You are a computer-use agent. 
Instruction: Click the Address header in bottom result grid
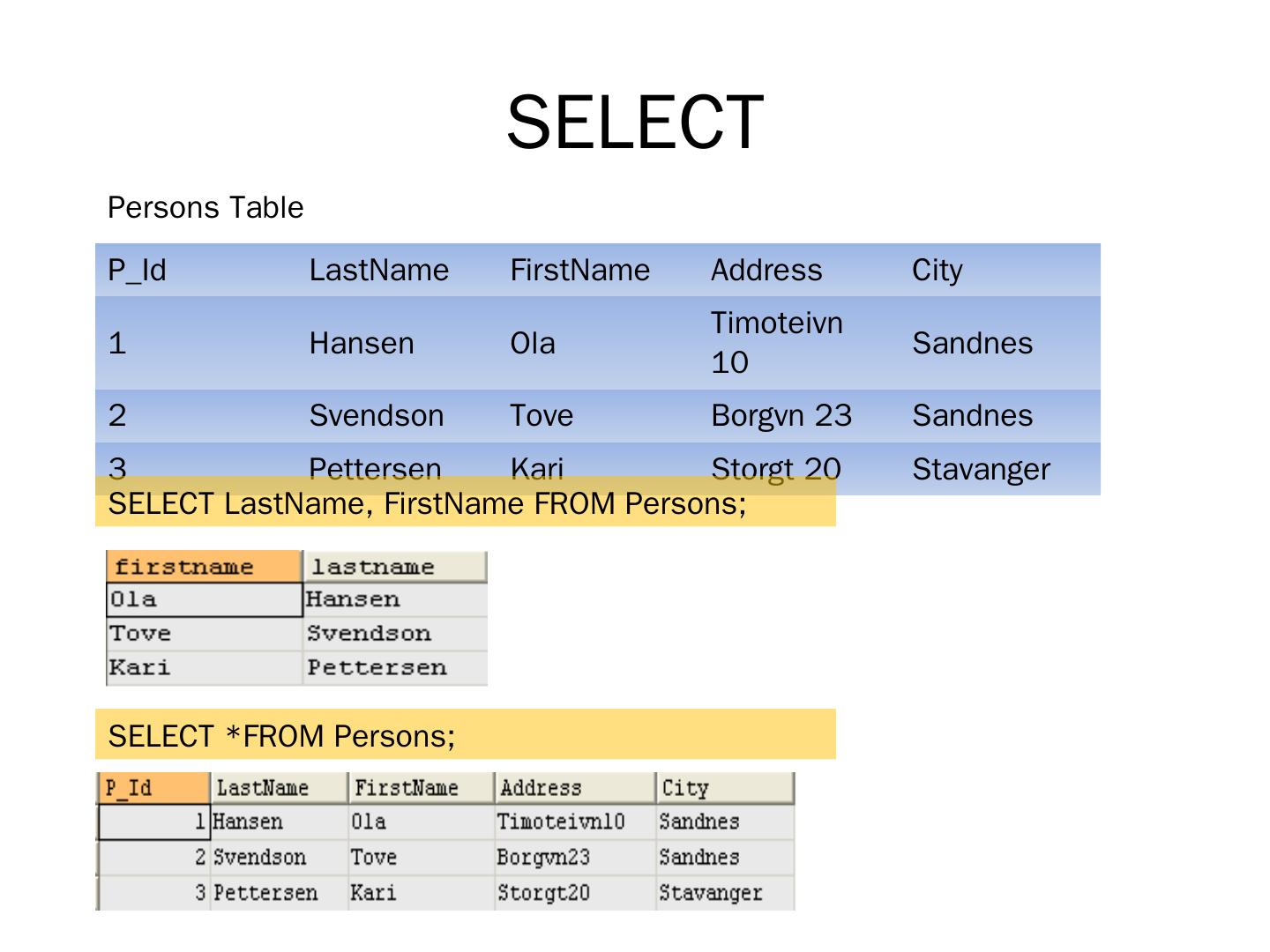pos(574,788)
